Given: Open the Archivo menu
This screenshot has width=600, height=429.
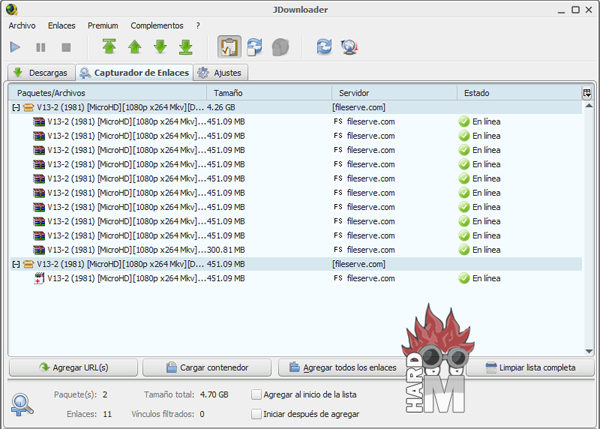Looking at the screenshot, I should pos(22,26).
